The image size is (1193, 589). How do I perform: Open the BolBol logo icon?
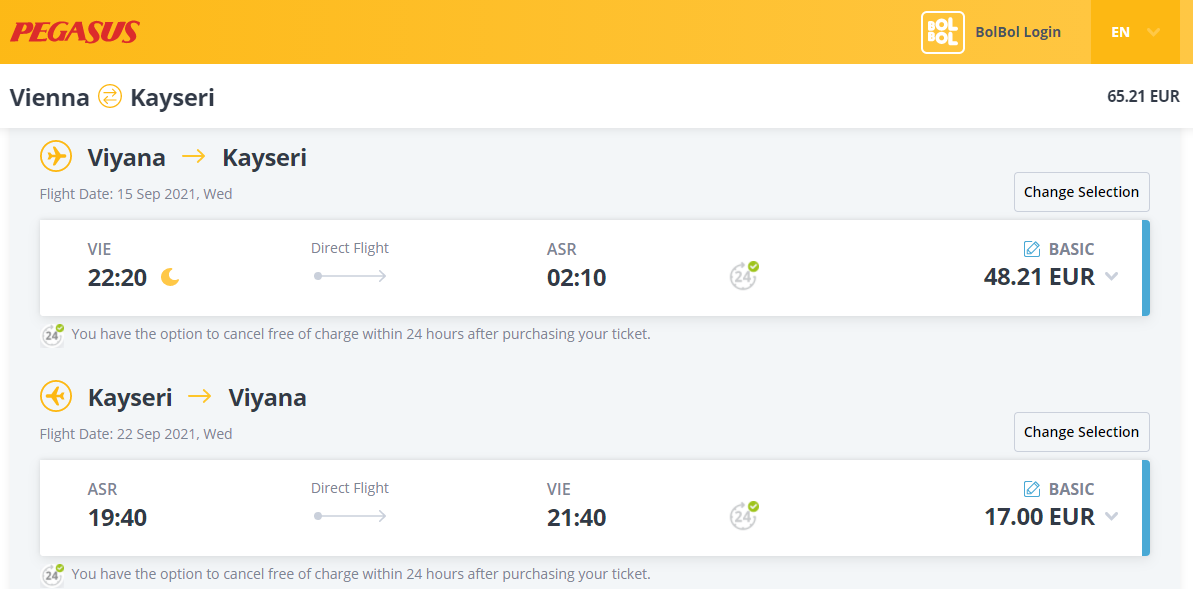tap(943, 32)
